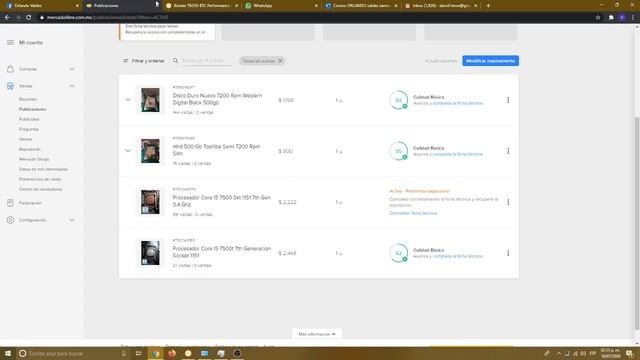Switch to the Orlando Valdes Facebook tab
Screen dimensions: 640x360
tap(42, 6)
